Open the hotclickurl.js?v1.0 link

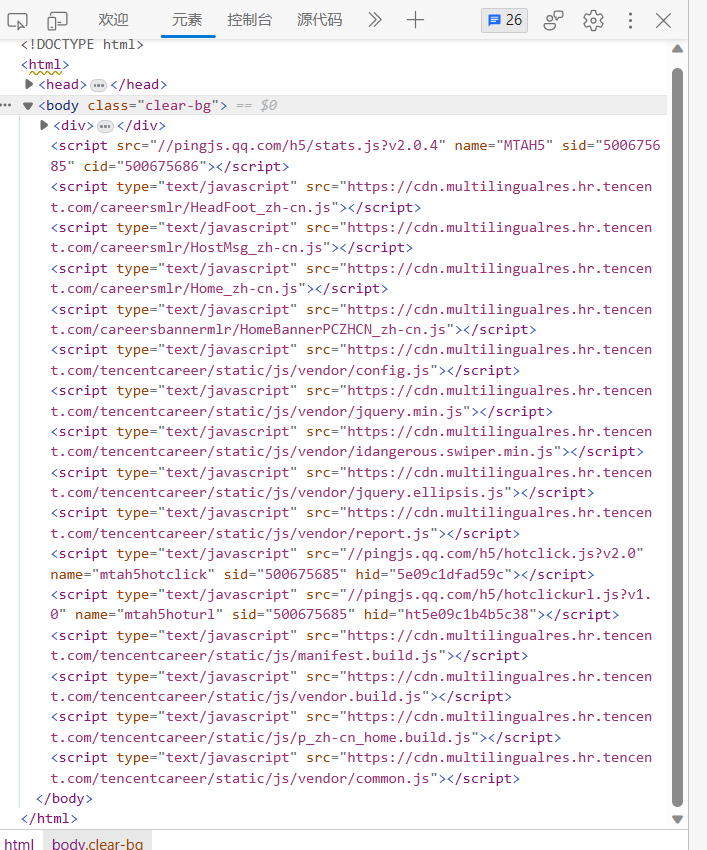(351, 604)
